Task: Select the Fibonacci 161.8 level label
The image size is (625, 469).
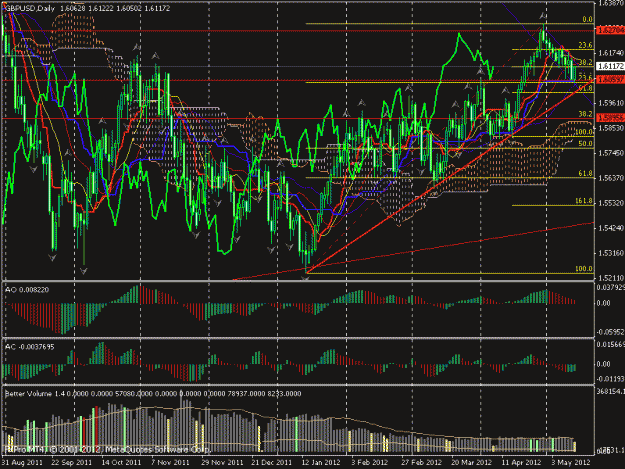Action: (x=584, y=201)
